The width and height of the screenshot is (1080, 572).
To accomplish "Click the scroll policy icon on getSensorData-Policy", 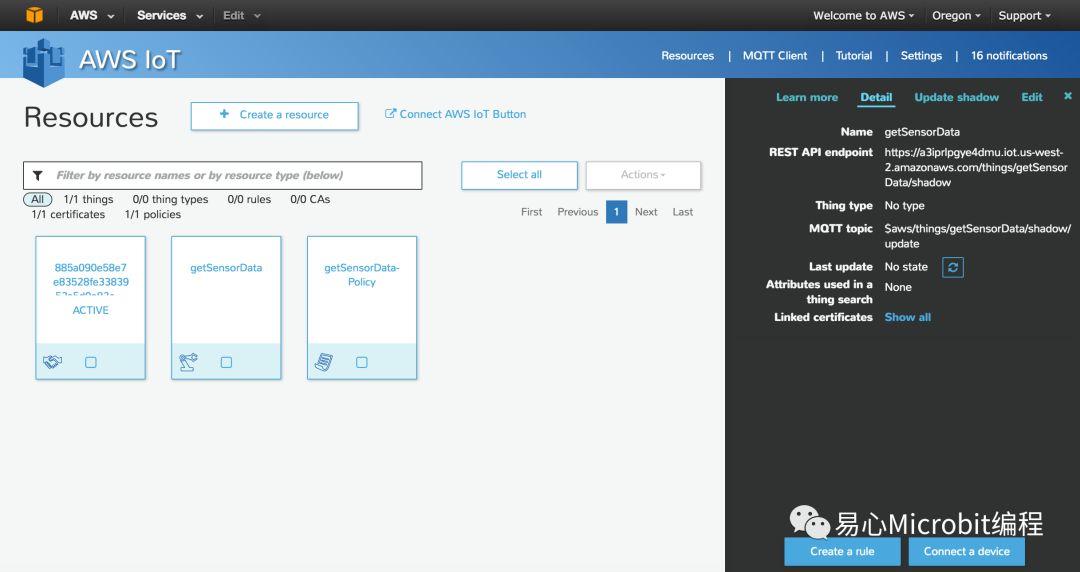I will 324,362.
